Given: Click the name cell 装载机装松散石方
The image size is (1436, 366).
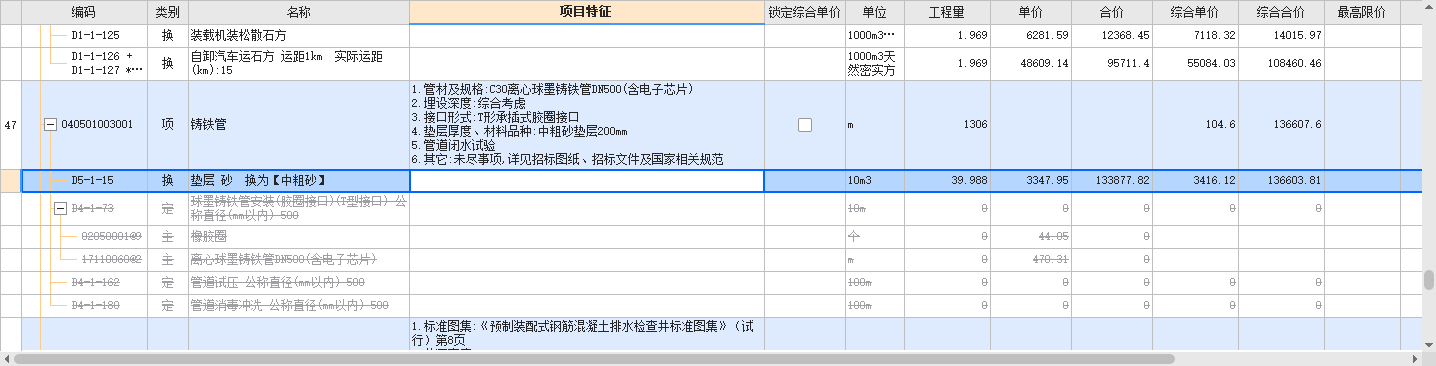Looking at the screenshot, I should click(x=299, y=35).
